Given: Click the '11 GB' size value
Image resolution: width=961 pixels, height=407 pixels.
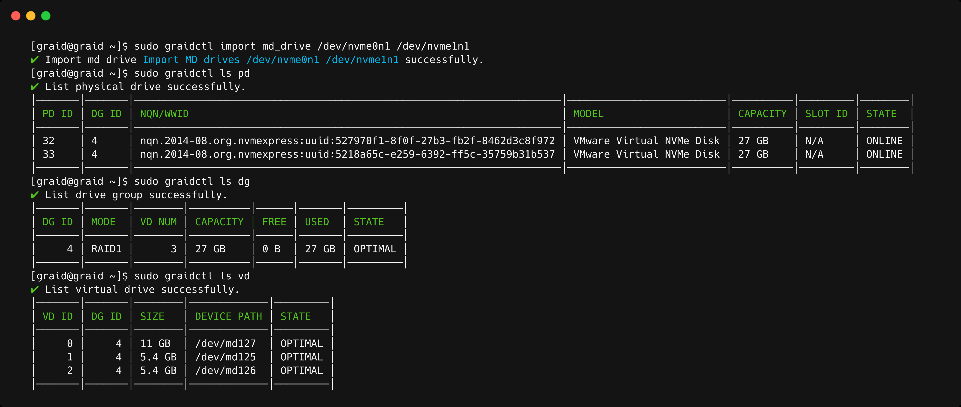Looking at the screenshot, I should pyautogui.click(x=155, y=343).
